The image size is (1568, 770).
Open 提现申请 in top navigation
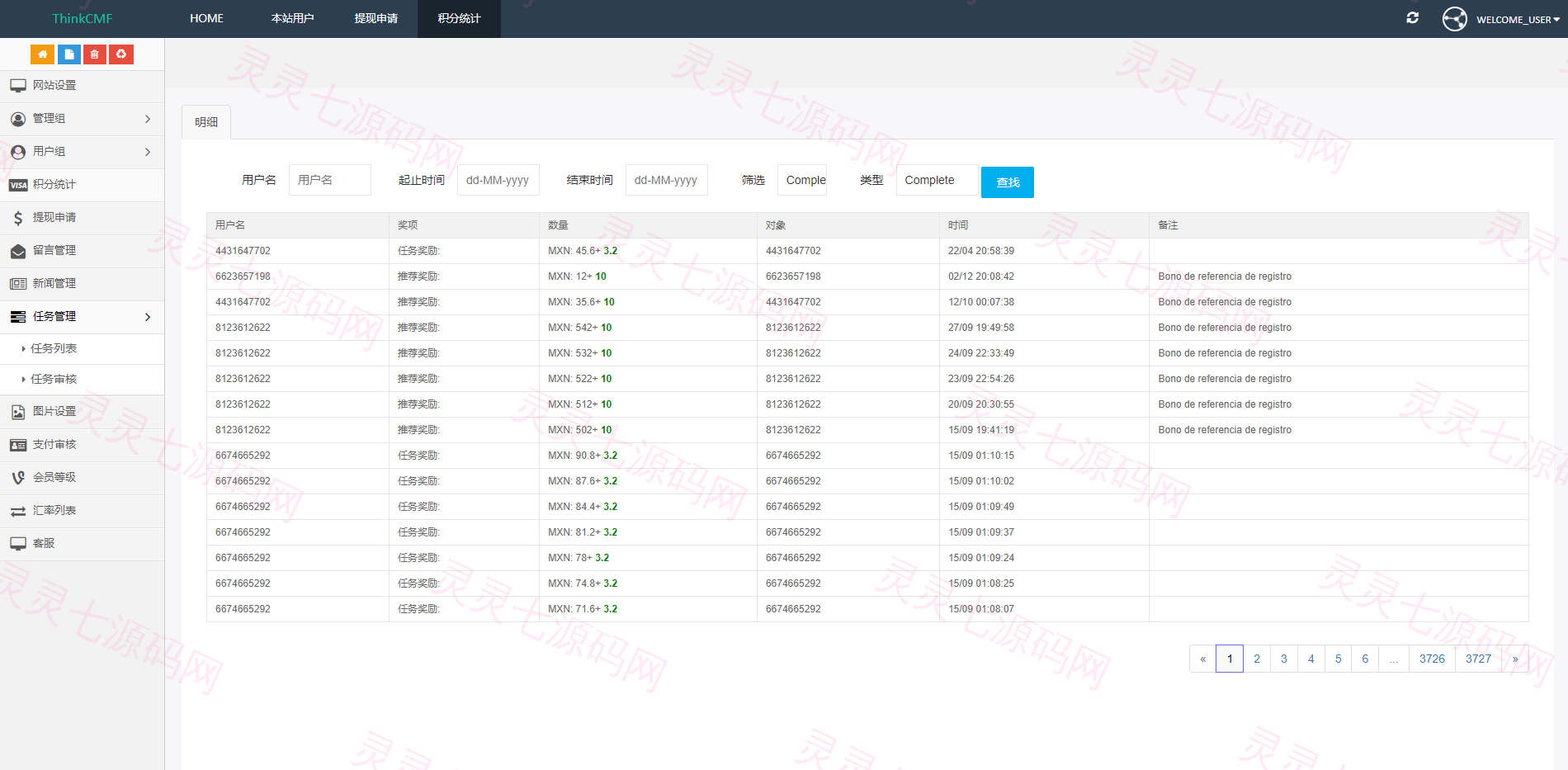click(376, 18)
